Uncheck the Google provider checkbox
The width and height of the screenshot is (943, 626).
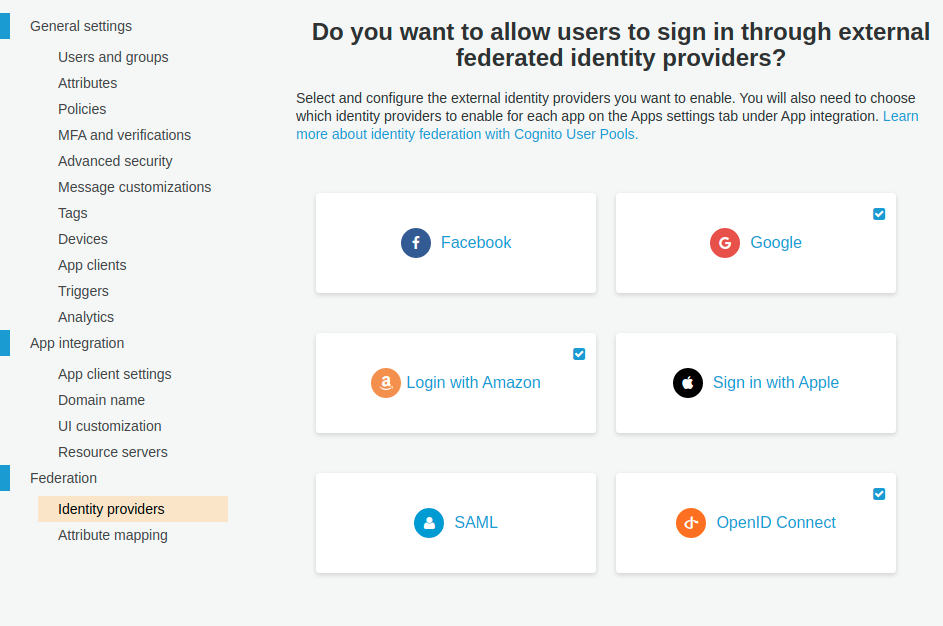pos(879,213)
